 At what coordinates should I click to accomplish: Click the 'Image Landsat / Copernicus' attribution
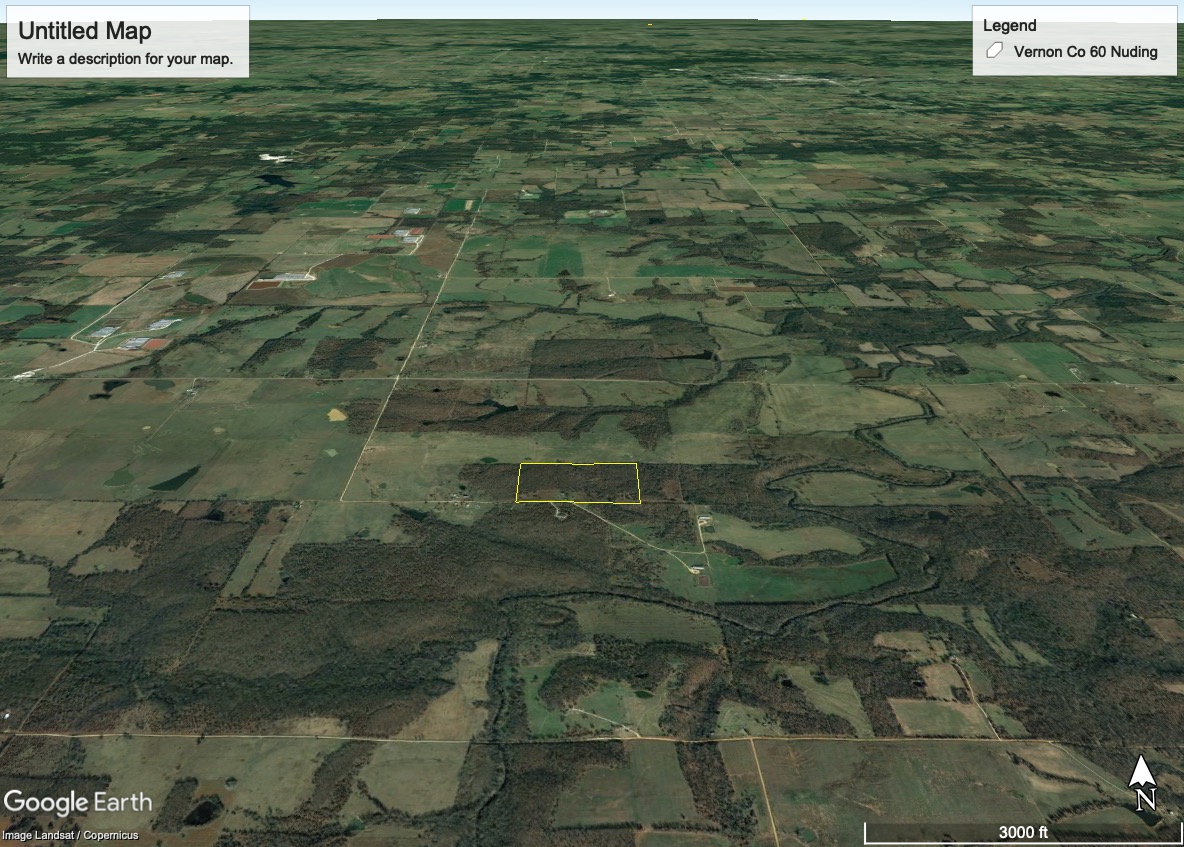click(x=70, y=835)
